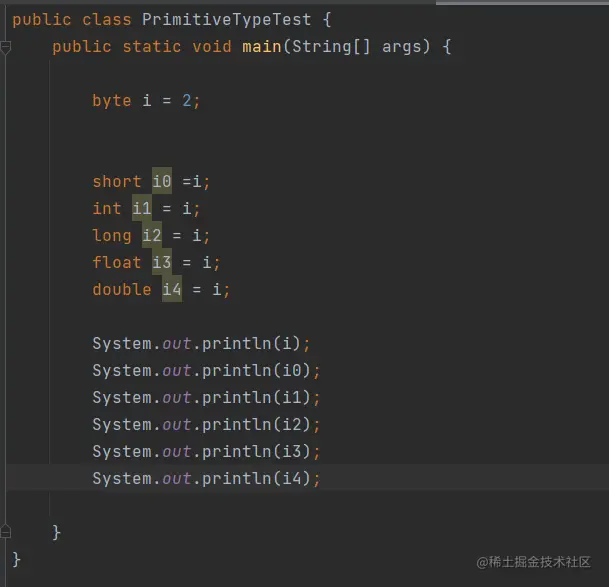
Task: Click highlighted variable i0 in the short declaration
Action: 162,181
